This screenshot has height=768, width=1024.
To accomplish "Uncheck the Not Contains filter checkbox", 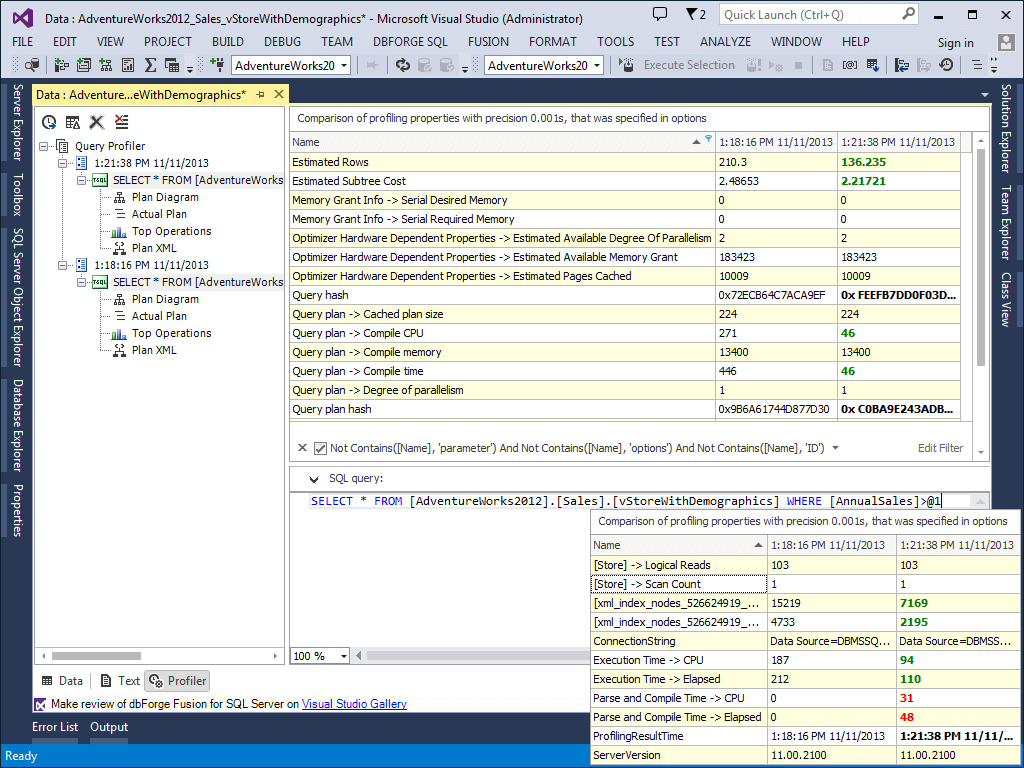I will (x=320, y=448).
